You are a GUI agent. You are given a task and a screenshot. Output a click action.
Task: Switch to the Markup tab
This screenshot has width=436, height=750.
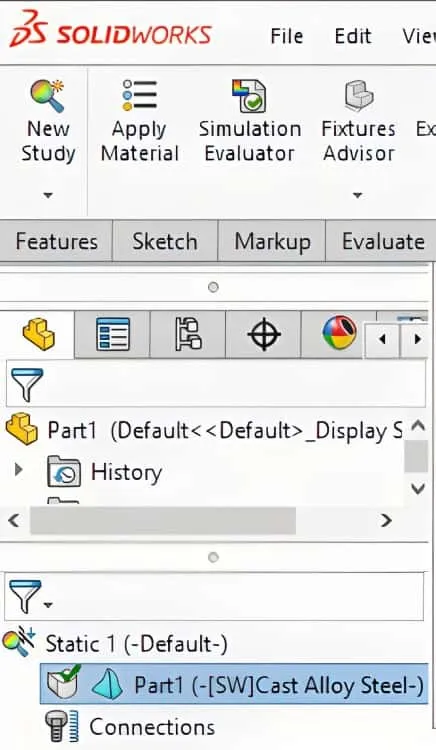click(x=272, y=241)
